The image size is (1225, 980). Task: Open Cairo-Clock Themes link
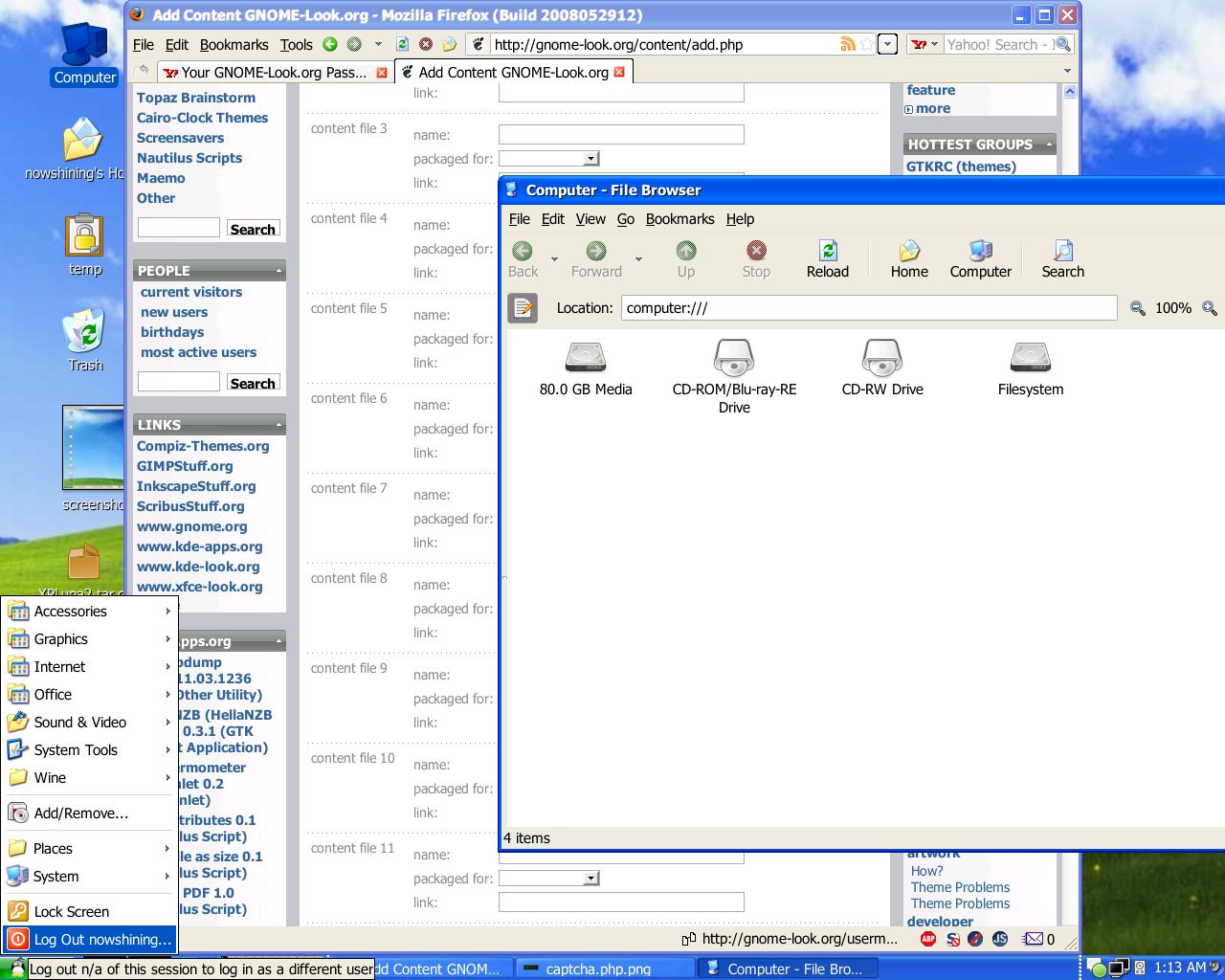point(202,118)
